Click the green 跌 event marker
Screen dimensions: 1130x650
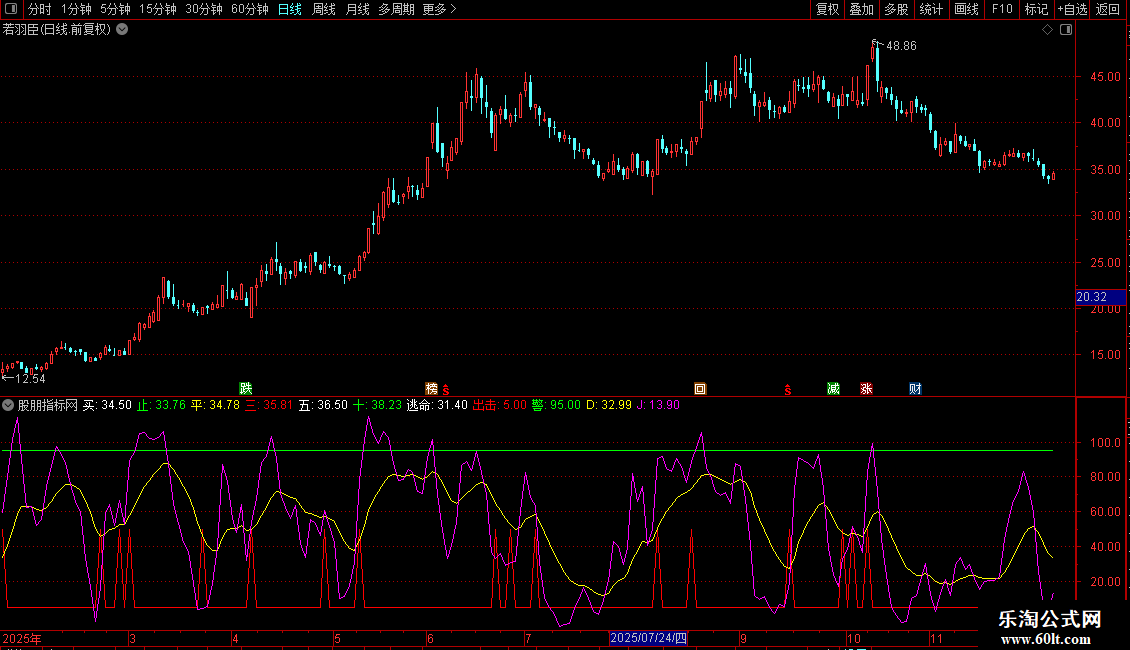pyautogui.click(x=245, y=388)
